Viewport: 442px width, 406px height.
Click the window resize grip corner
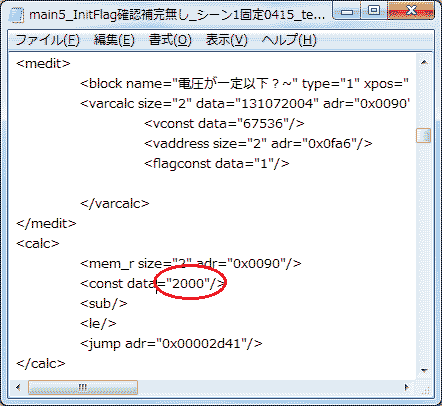424,388
